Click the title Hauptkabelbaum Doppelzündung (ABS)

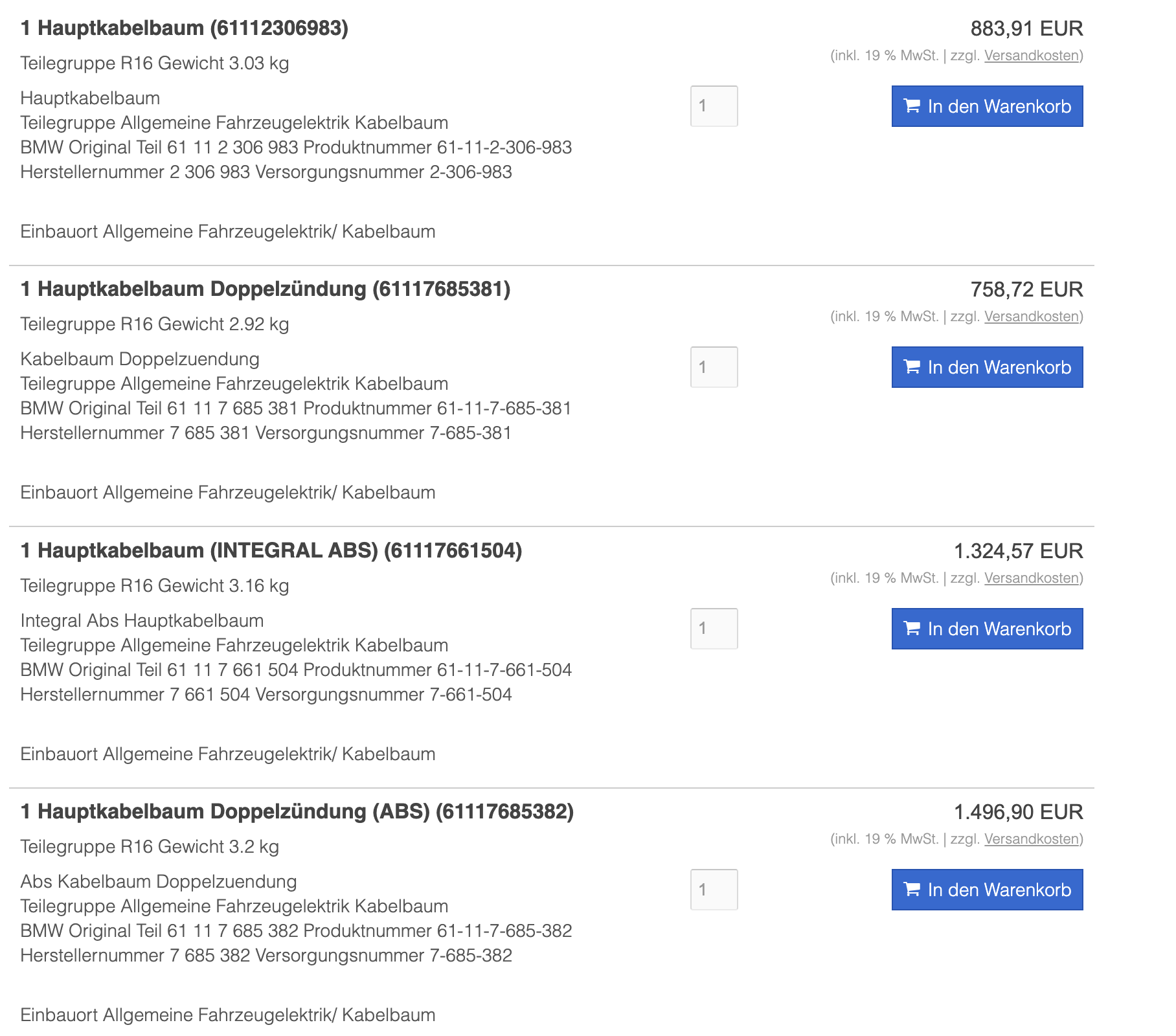(297, 811)
